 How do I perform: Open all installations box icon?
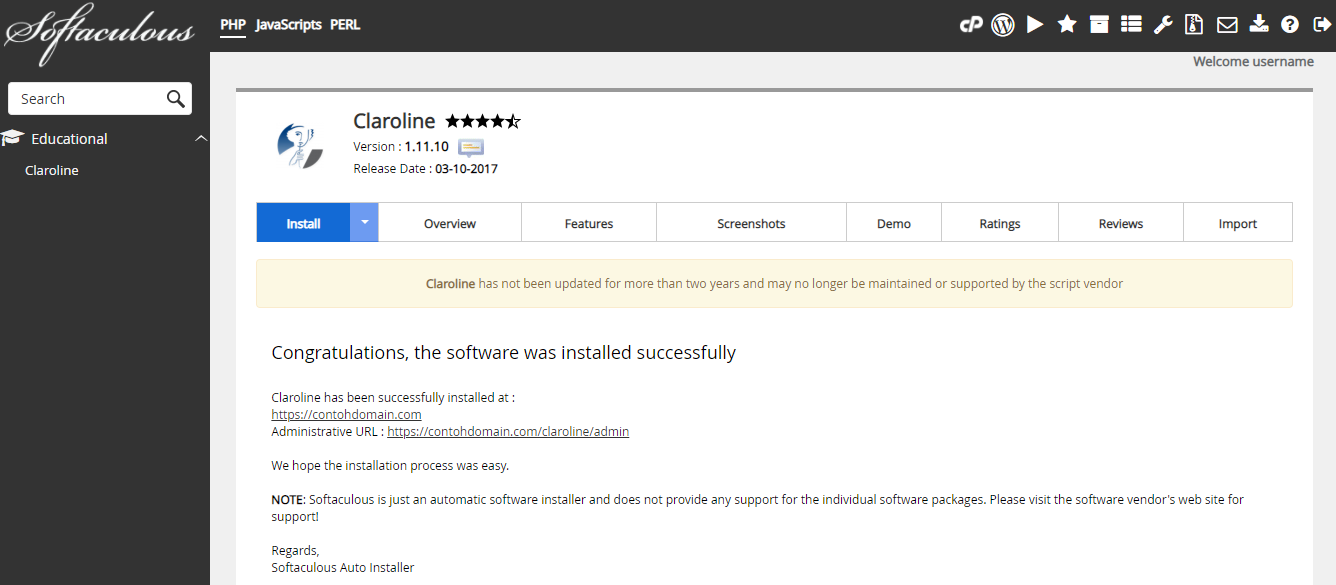pyautogui.click(x=1099, y=25)
